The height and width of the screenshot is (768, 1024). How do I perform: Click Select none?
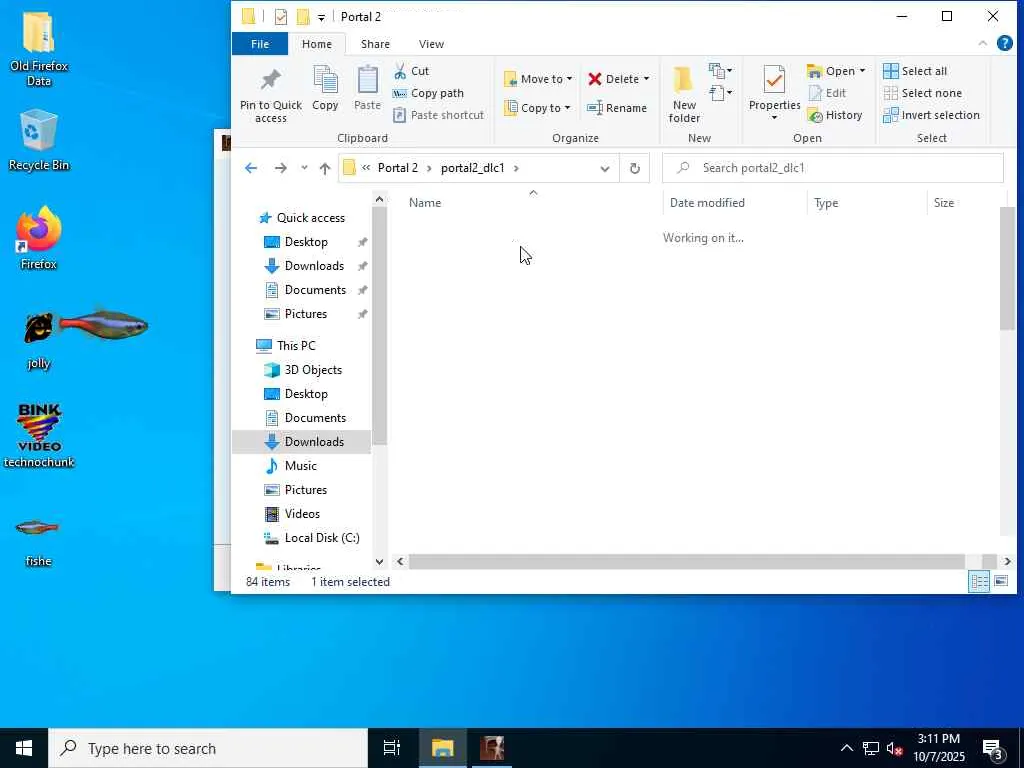[922, 93]
